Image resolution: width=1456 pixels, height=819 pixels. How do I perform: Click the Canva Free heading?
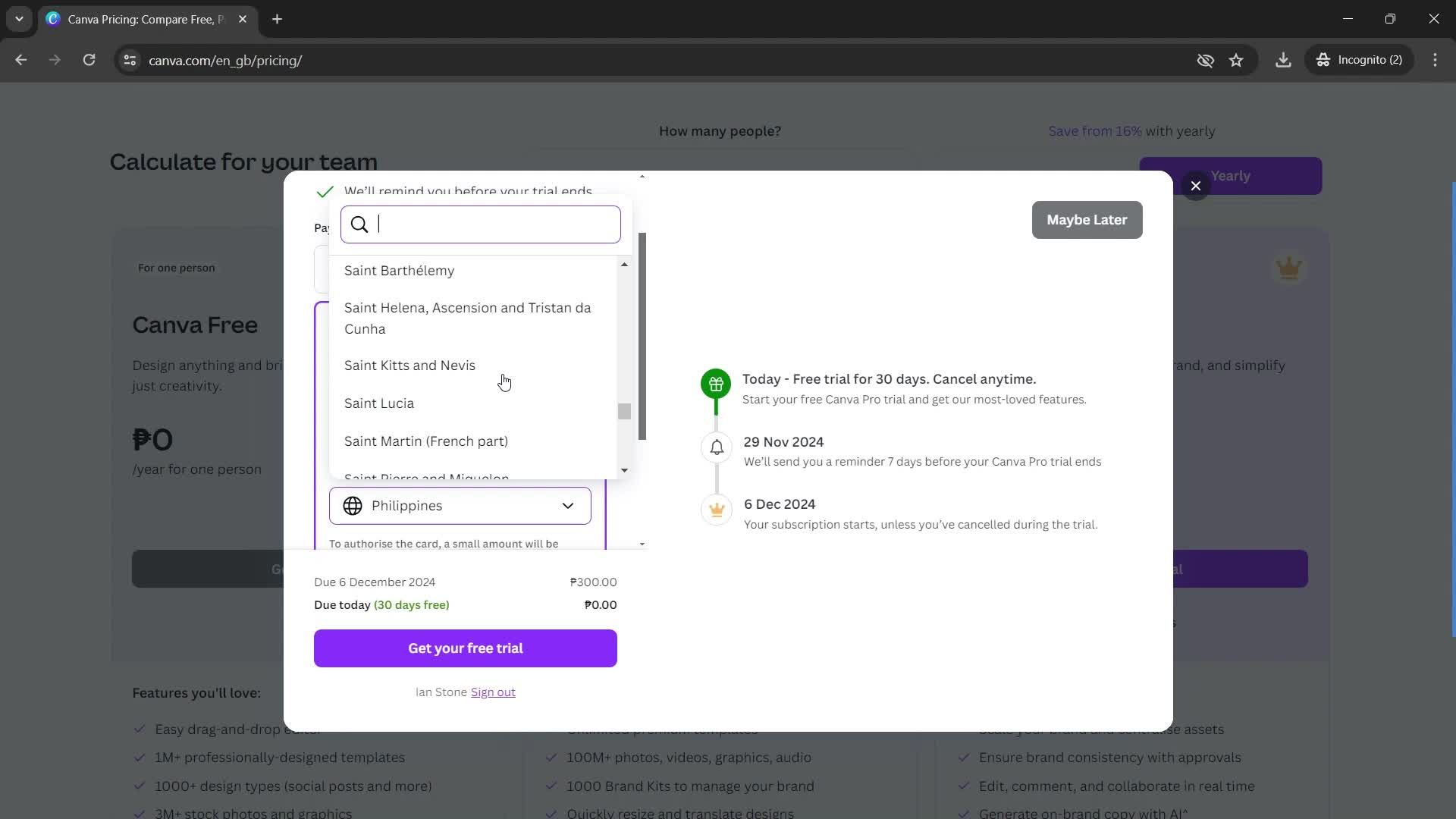tap(195, 325)
